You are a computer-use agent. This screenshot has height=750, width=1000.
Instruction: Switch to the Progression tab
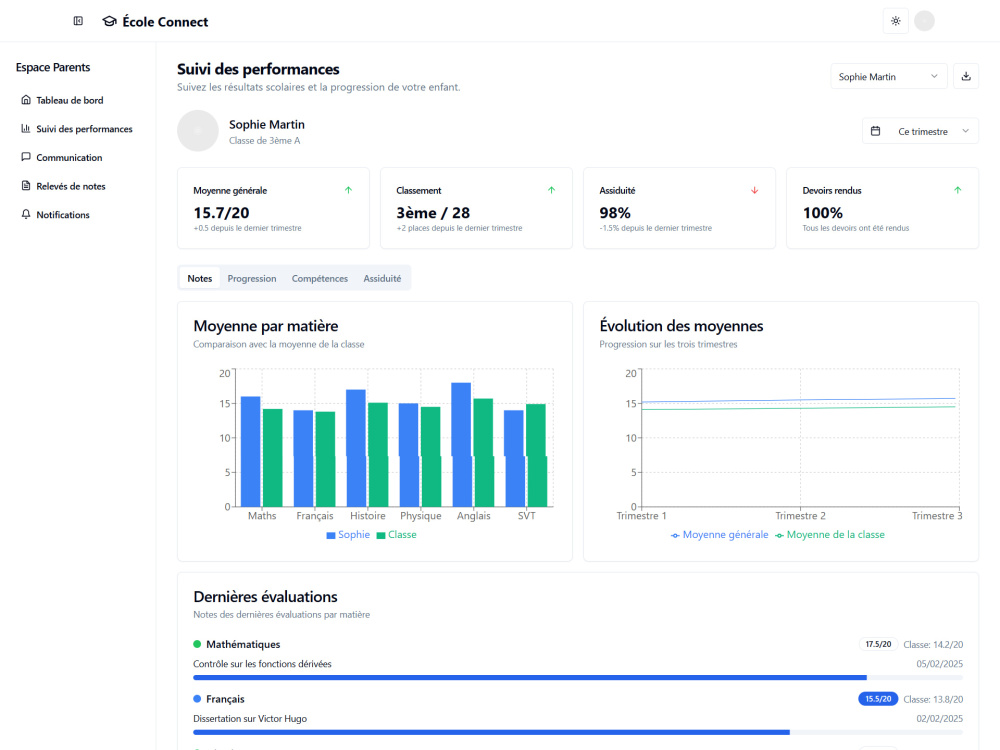tap(252, 278)
